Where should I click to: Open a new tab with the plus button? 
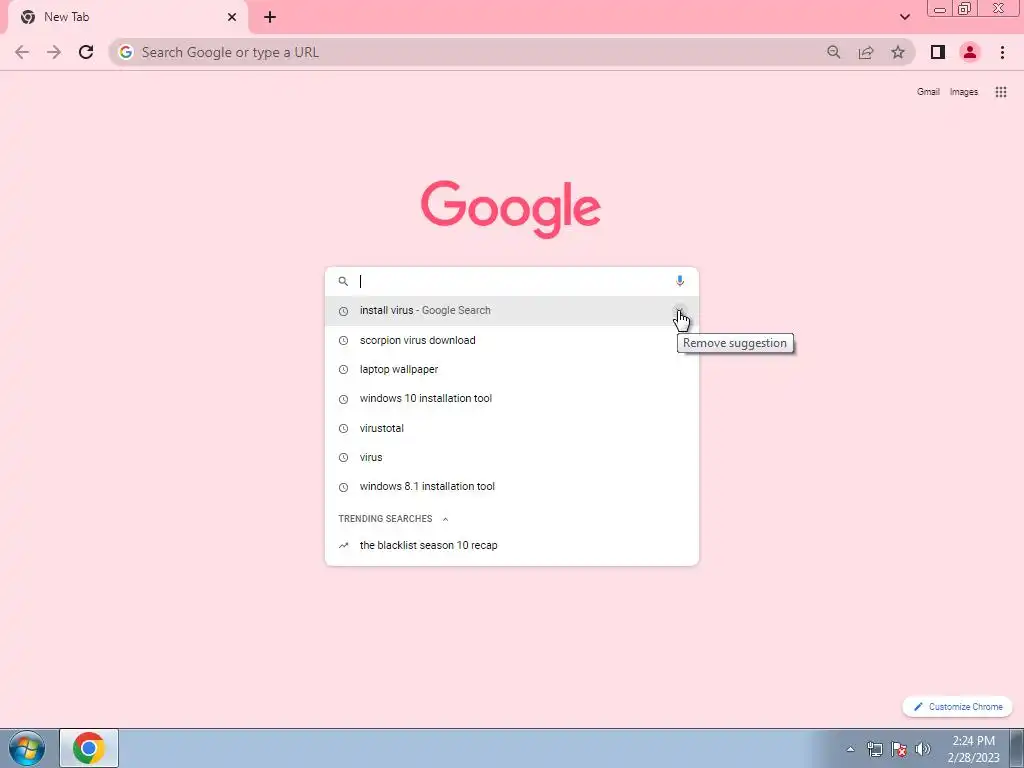[270, 17]
